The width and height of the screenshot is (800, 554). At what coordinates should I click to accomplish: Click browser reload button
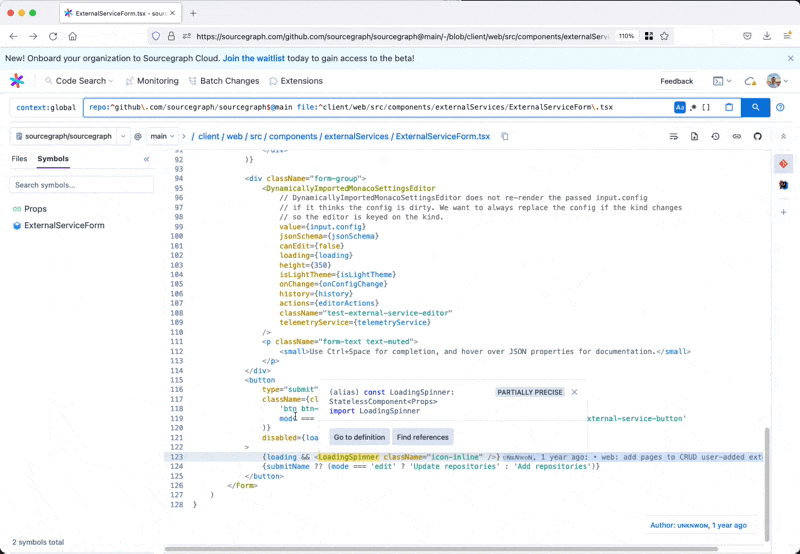[x=53, y=36]
